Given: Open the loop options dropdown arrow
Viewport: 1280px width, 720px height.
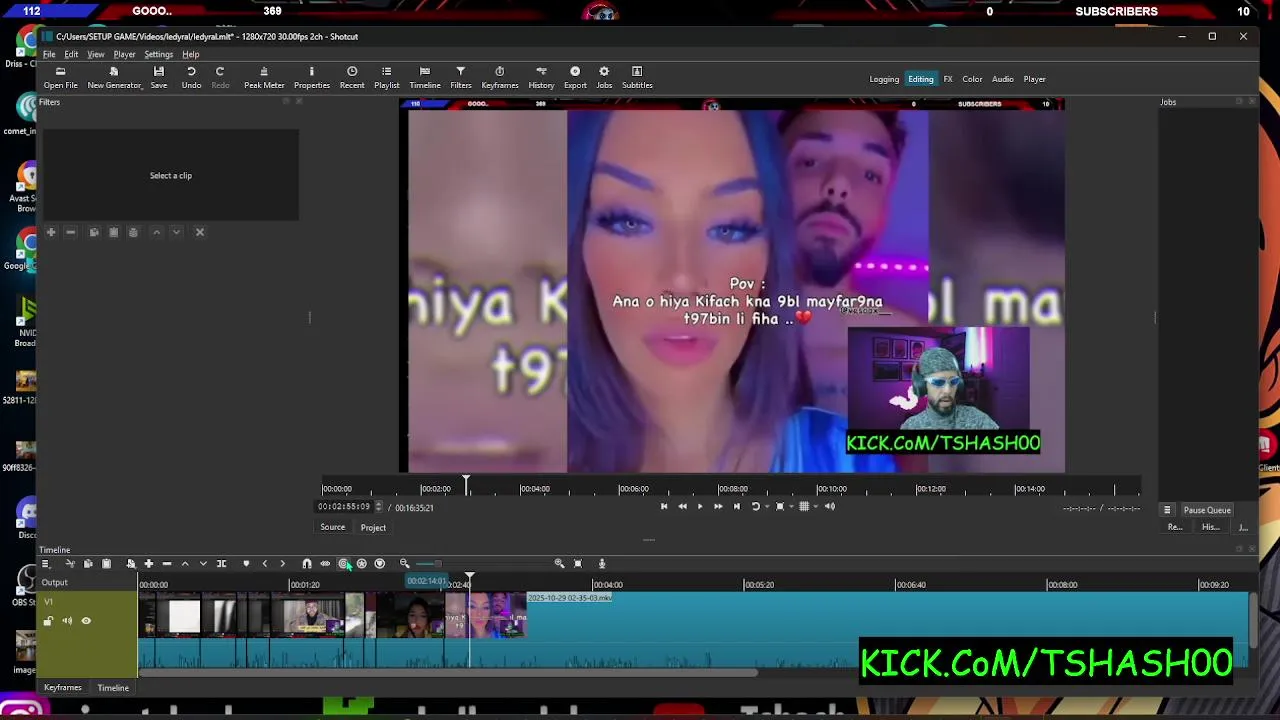Looking at the screenshot, I should (767, 506).
